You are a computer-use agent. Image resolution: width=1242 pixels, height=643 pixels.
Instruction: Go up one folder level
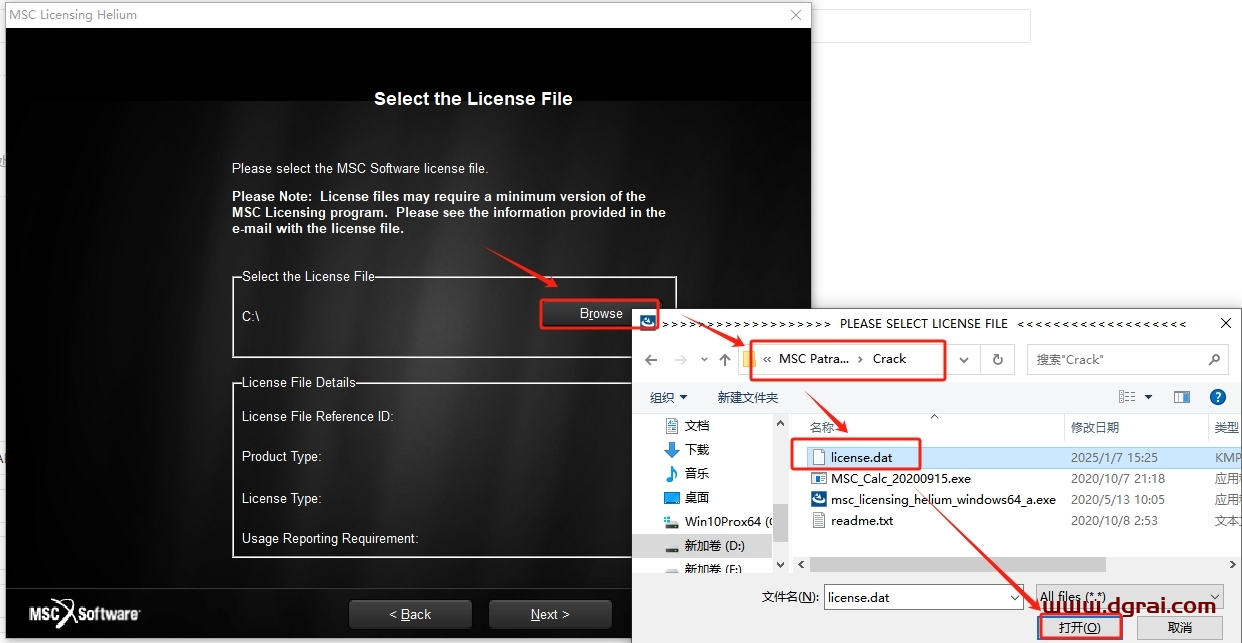(x=725, y=360)
